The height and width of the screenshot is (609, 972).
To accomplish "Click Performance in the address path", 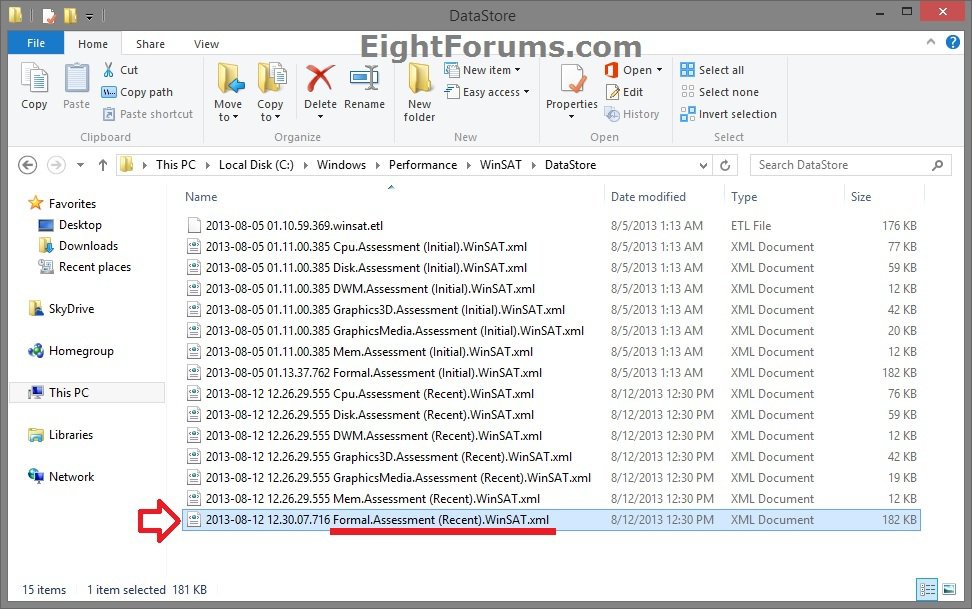I will pos(423,165).
